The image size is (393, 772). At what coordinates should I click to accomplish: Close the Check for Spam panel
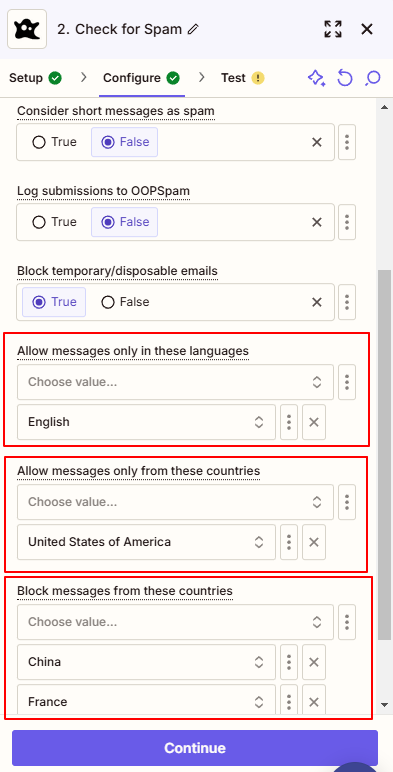(367, 29)
